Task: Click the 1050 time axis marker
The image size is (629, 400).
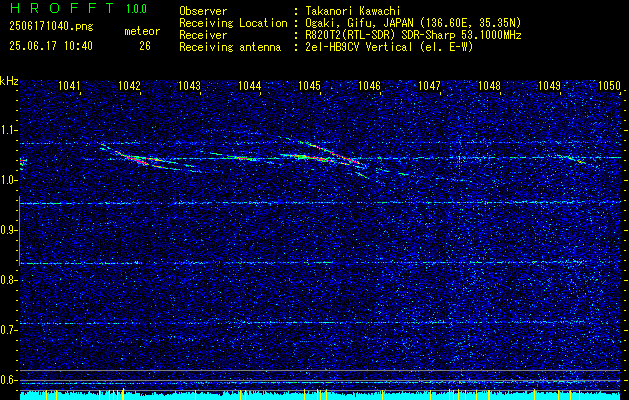Action: click(609, 85)
